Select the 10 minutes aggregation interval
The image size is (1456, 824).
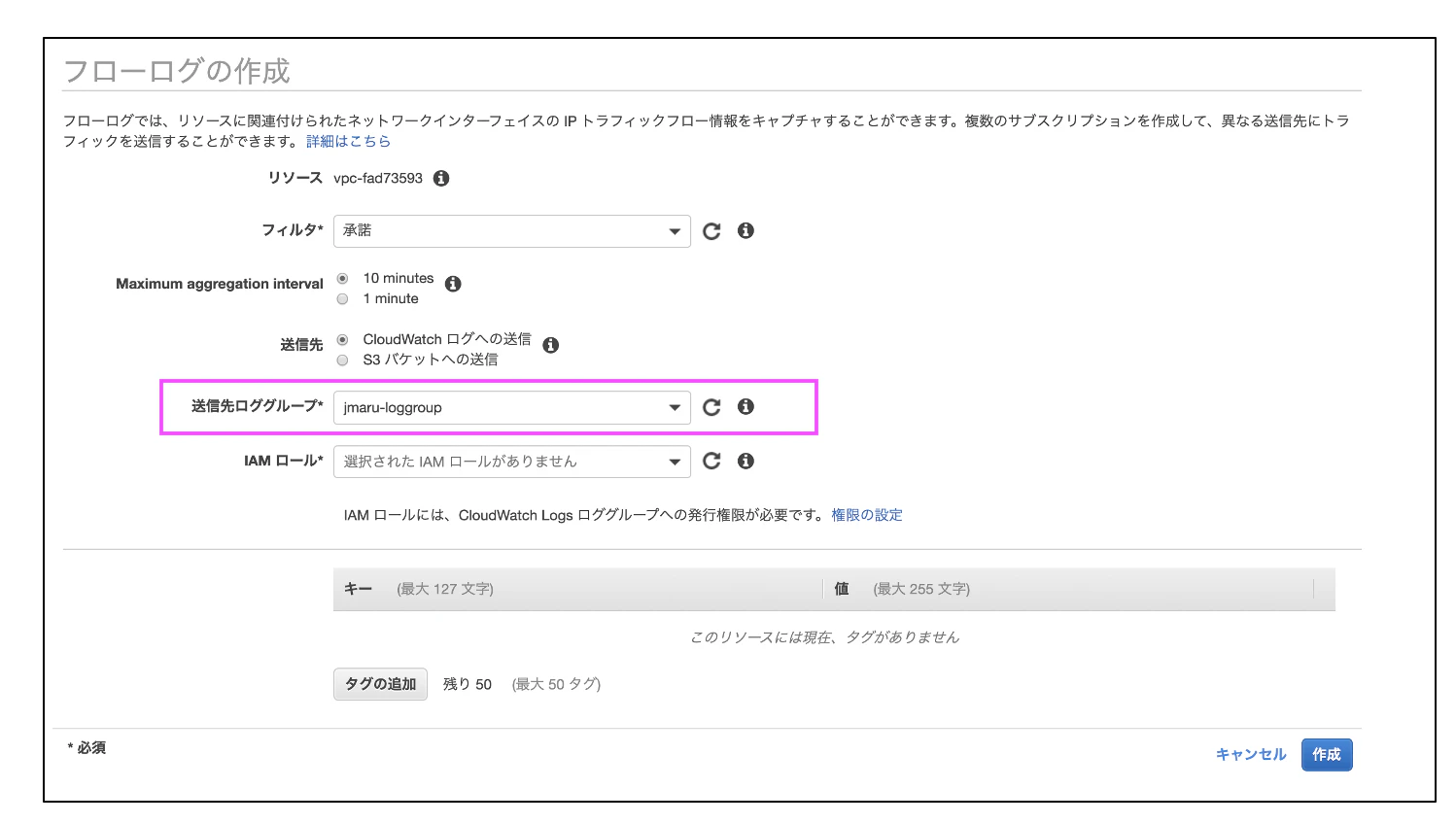click(x=342, y=279)
